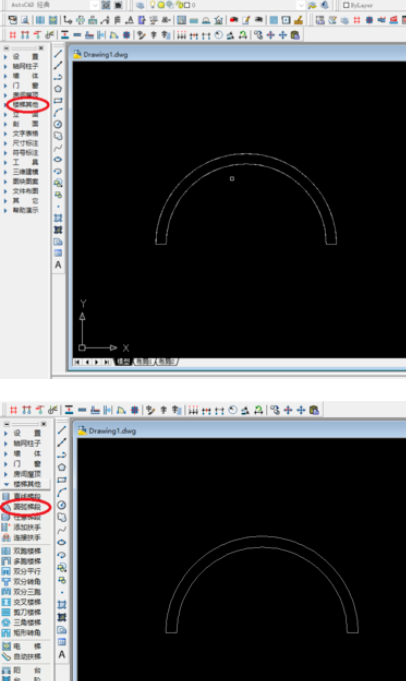Toggle the layer lock icon

pos(178,5)
